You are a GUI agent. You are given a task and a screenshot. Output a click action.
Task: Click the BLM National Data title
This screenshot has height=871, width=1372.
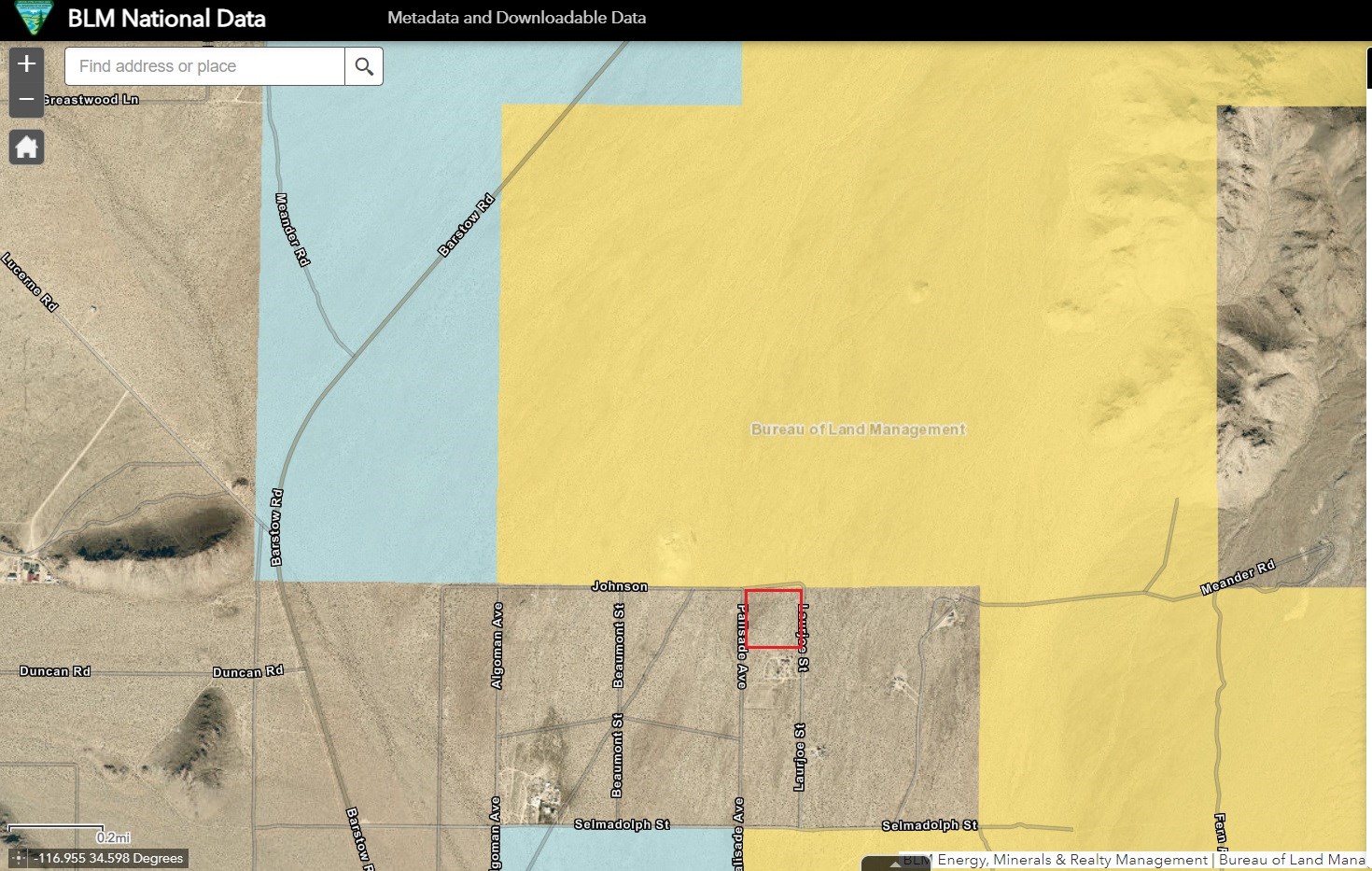pyautogui.click(x=166, y=19)
